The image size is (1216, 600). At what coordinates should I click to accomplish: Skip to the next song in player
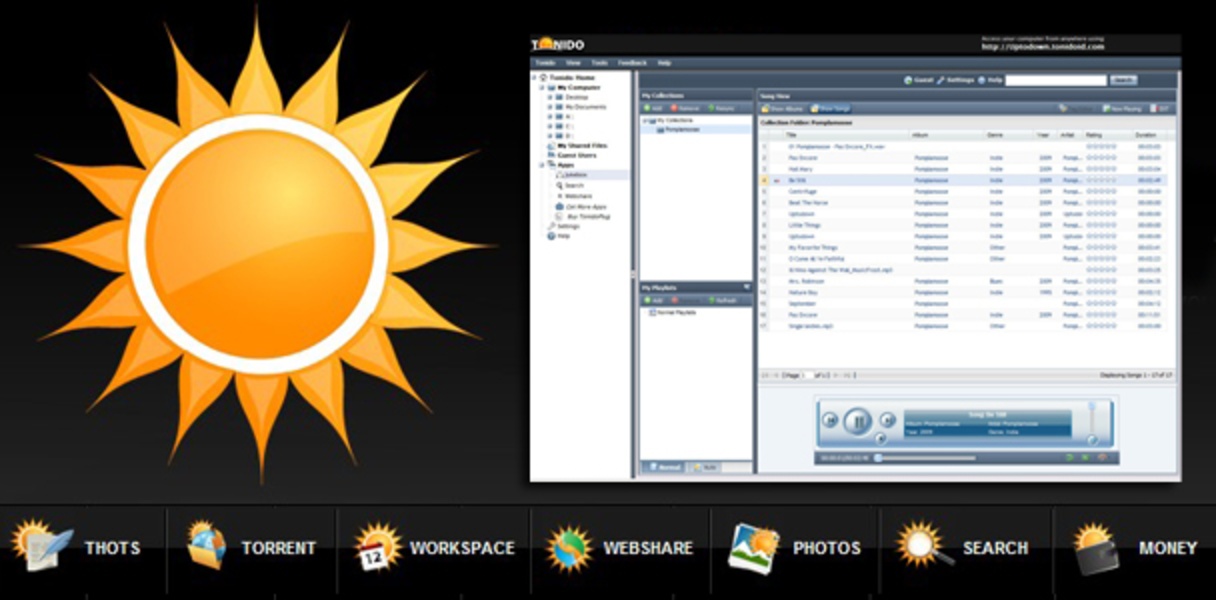tap(887, 420)
